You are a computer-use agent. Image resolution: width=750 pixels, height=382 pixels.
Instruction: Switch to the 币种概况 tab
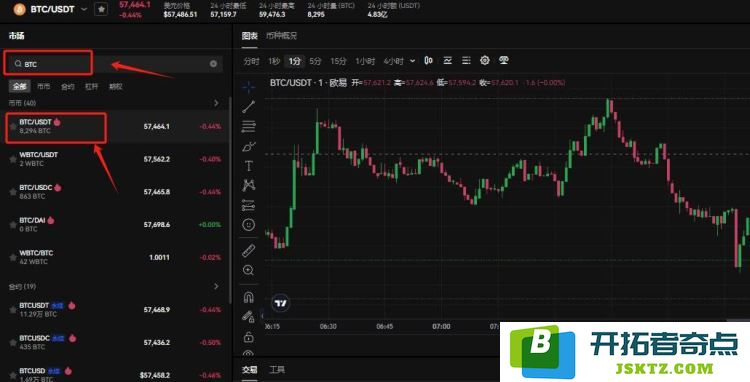[281, 36]
